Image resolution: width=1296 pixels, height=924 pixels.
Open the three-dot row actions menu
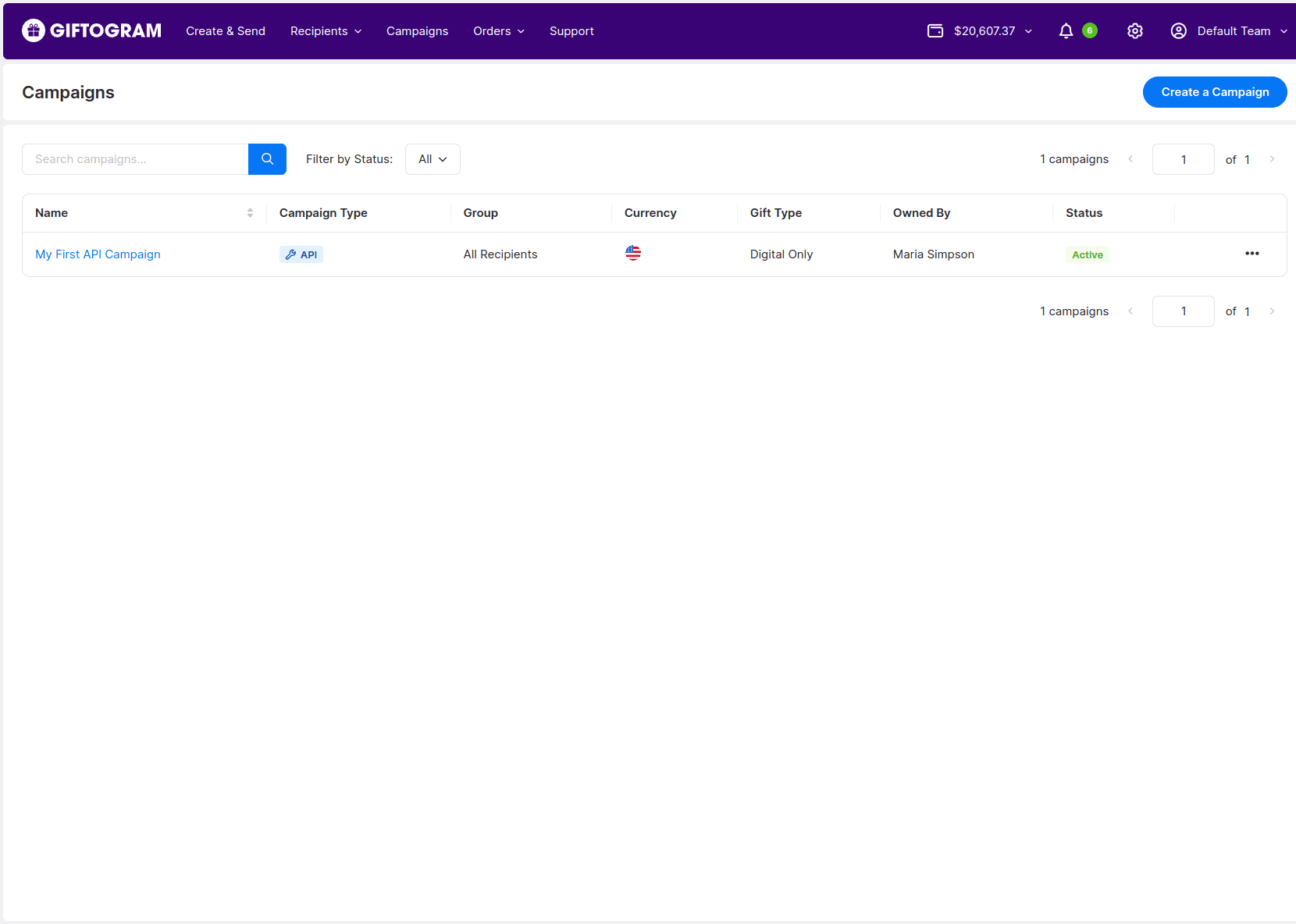pos(1252,254)
